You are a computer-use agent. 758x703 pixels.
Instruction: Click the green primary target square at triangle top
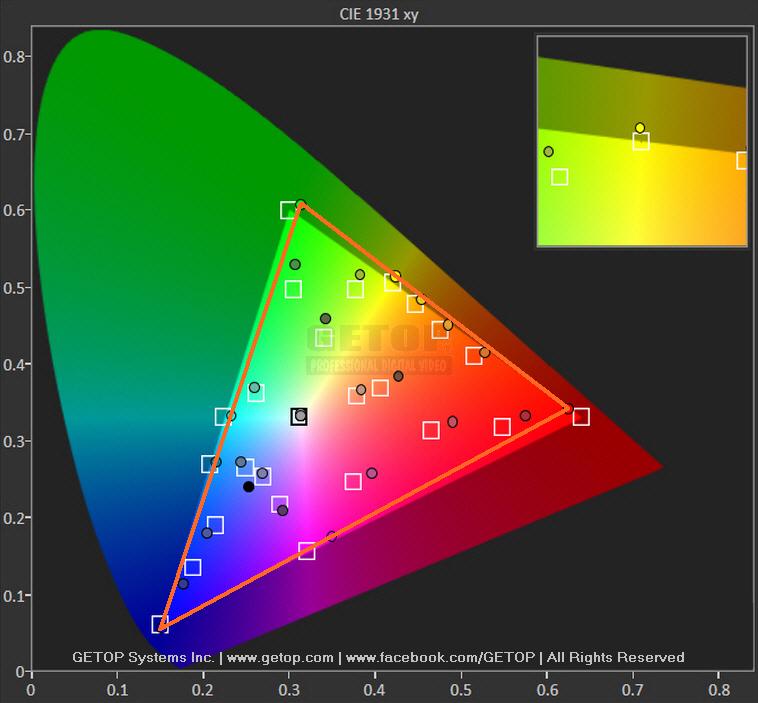(289, 210)
